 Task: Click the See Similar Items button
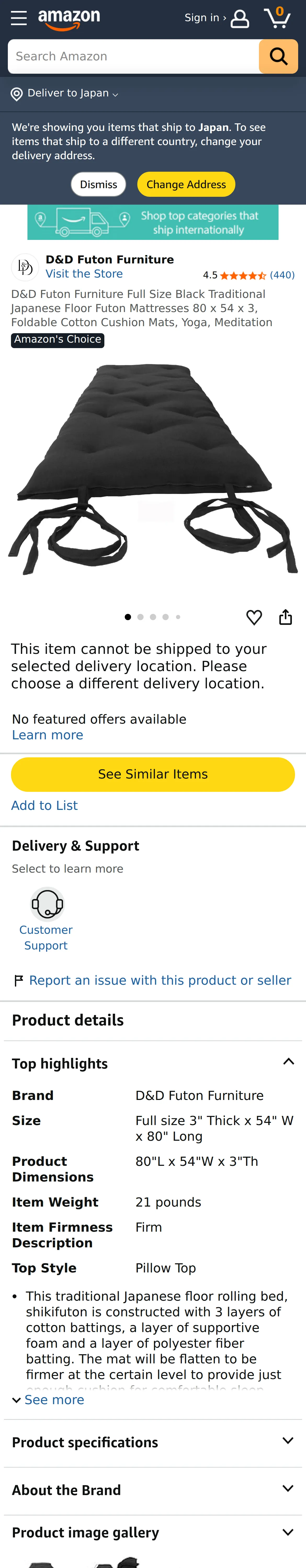coord(153,774)
